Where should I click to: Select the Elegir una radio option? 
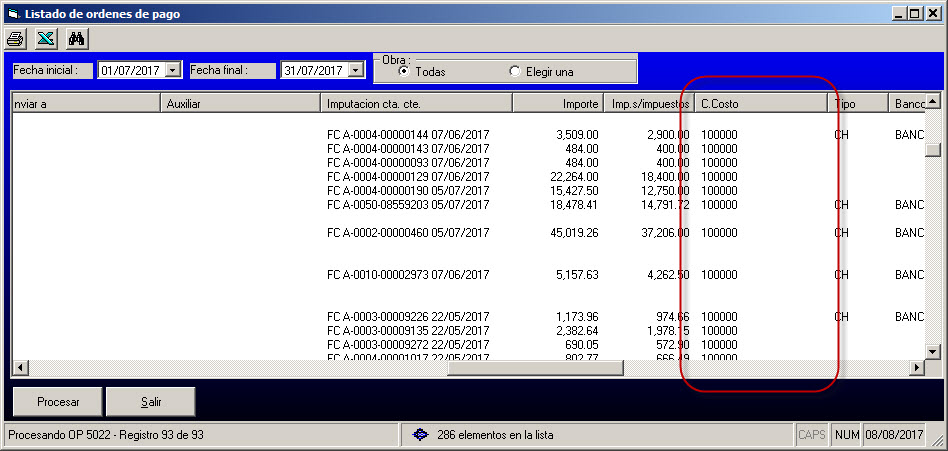[x=515, y=71]
